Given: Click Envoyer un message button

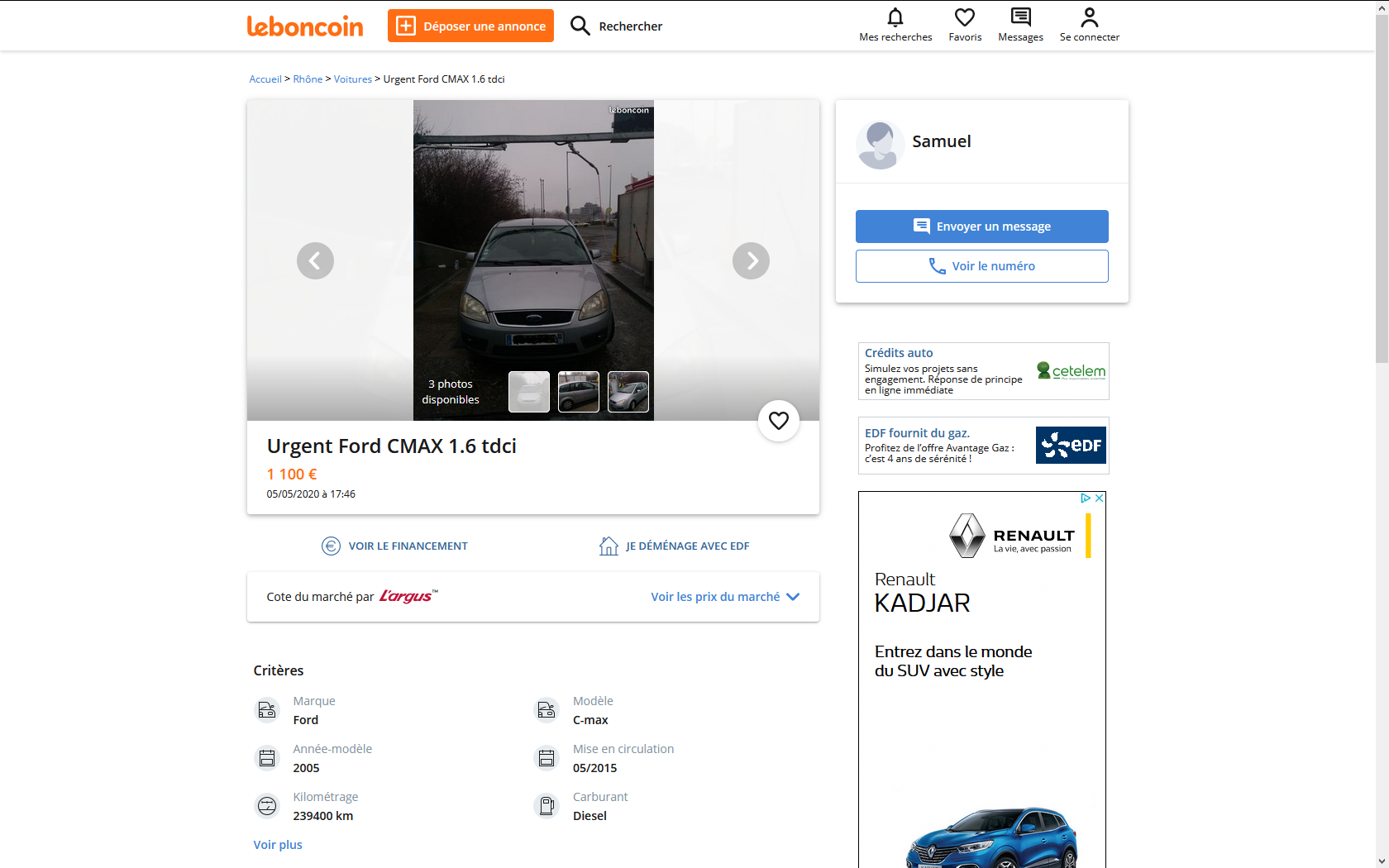Looking at the screenshot, I should 982,227.
